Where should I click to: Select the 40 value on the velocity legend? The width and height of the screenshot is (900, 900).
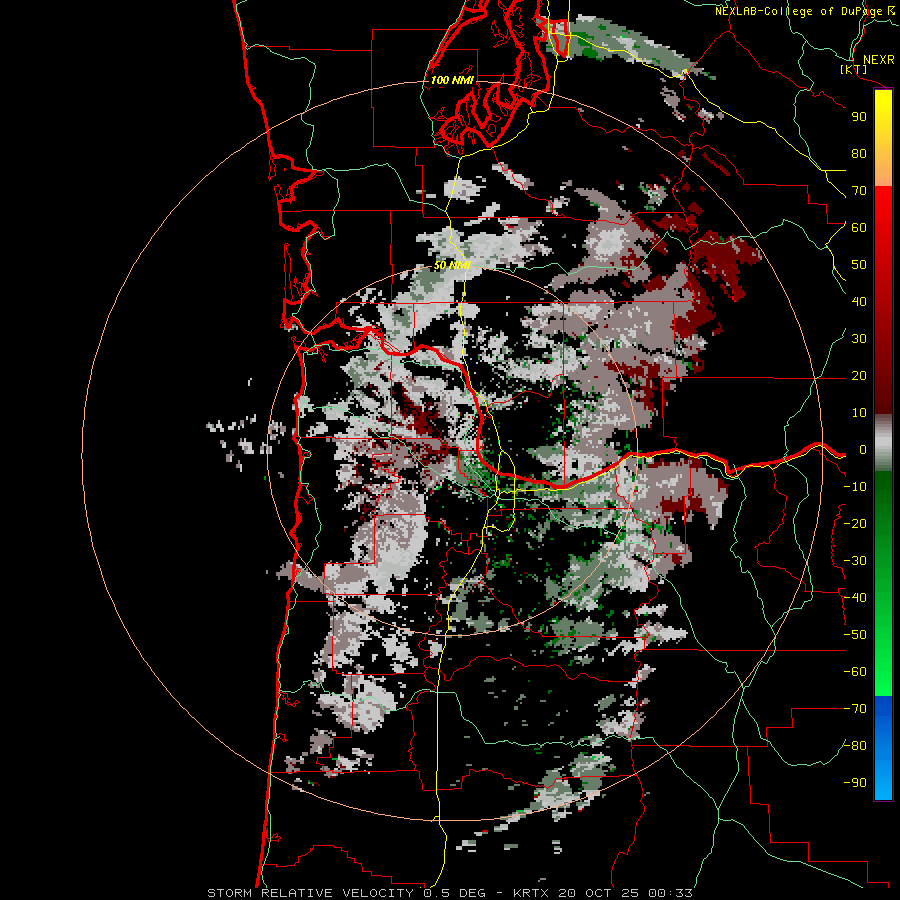tap(859, 302)
